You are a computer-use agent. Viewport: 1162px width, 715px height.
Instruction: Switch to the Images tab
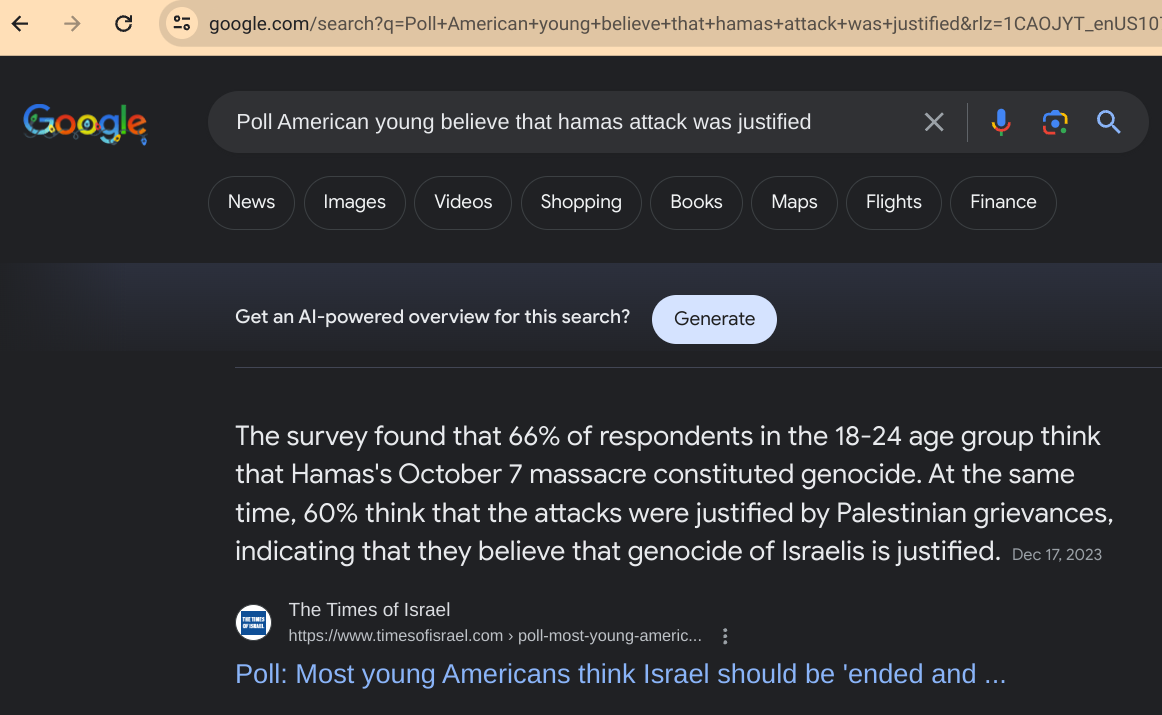pyautogui.click(x=354, y=202)
